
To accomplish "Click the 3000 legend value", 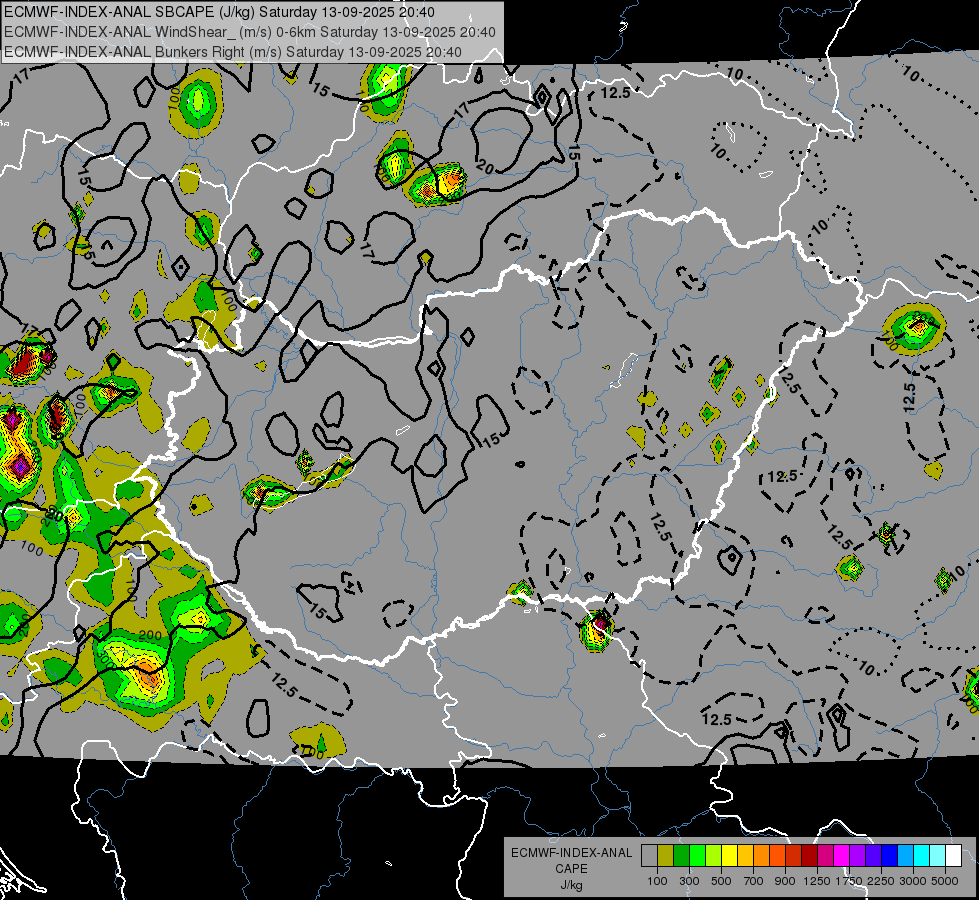I will (913, 881).
